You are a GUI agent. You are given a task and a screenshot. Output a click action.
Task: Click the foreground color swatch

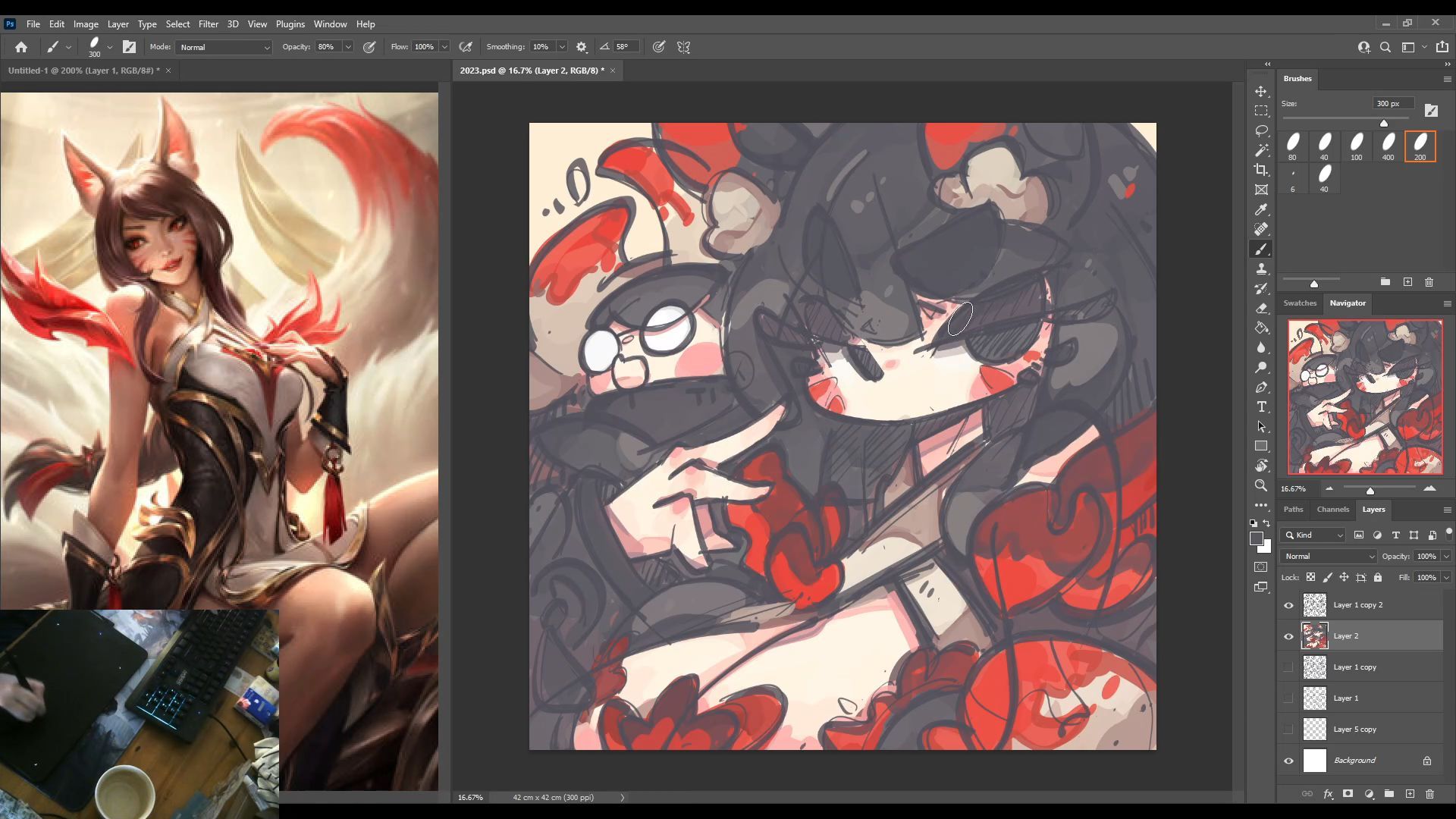click(x=1257, y=538)
